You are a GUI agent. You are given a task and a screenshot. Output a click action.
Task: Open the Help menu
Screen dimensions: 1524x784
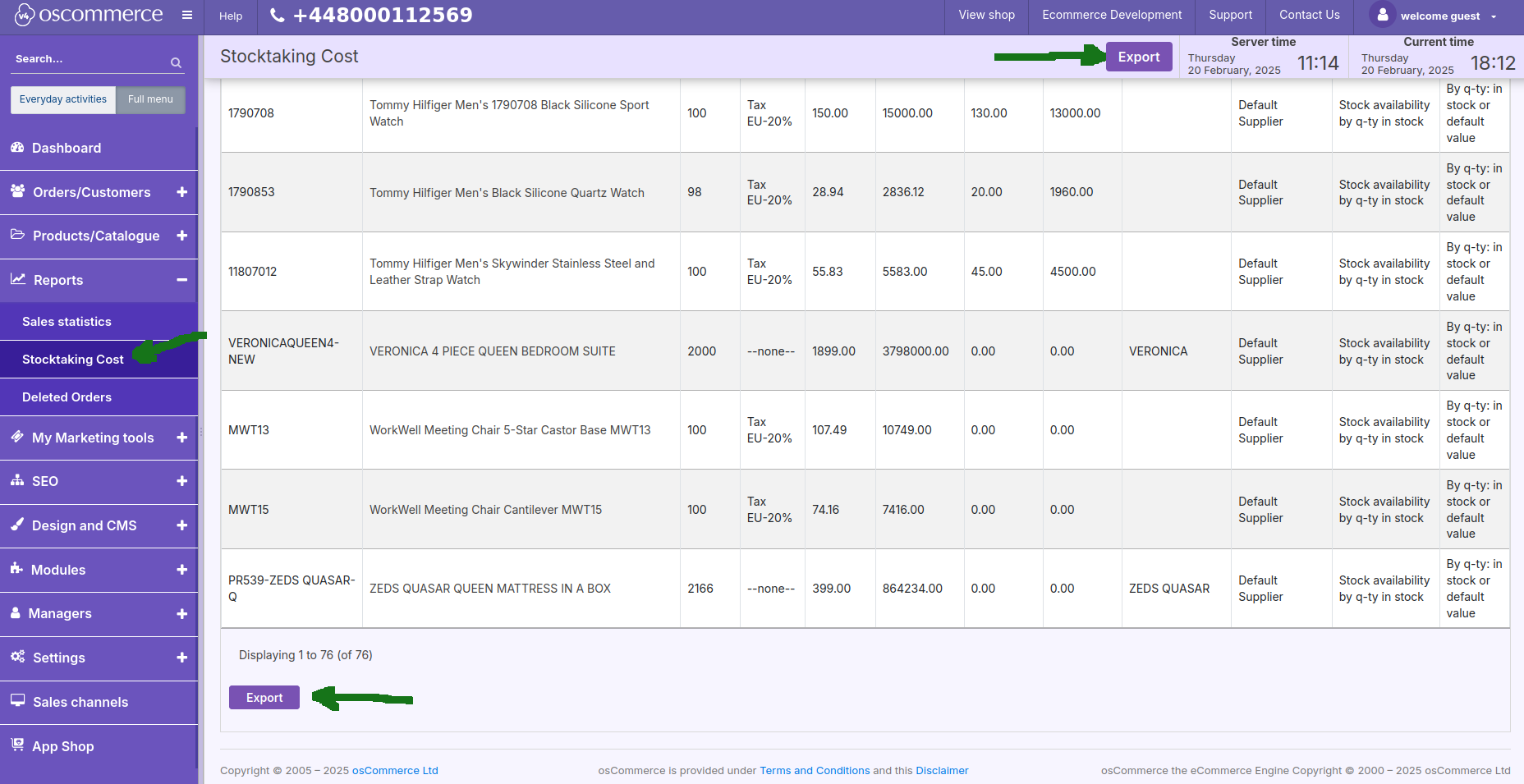tap(231, 16)
